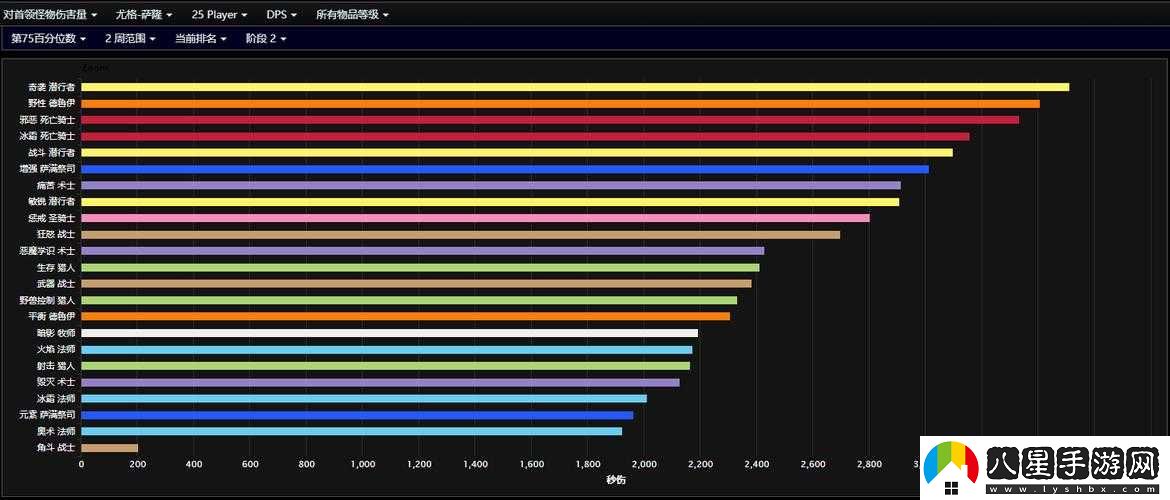Click the blue 增强 萨满祭司 bar
Image resolution: width=1170 pixels, height=500 pixels.
(504, 169)
